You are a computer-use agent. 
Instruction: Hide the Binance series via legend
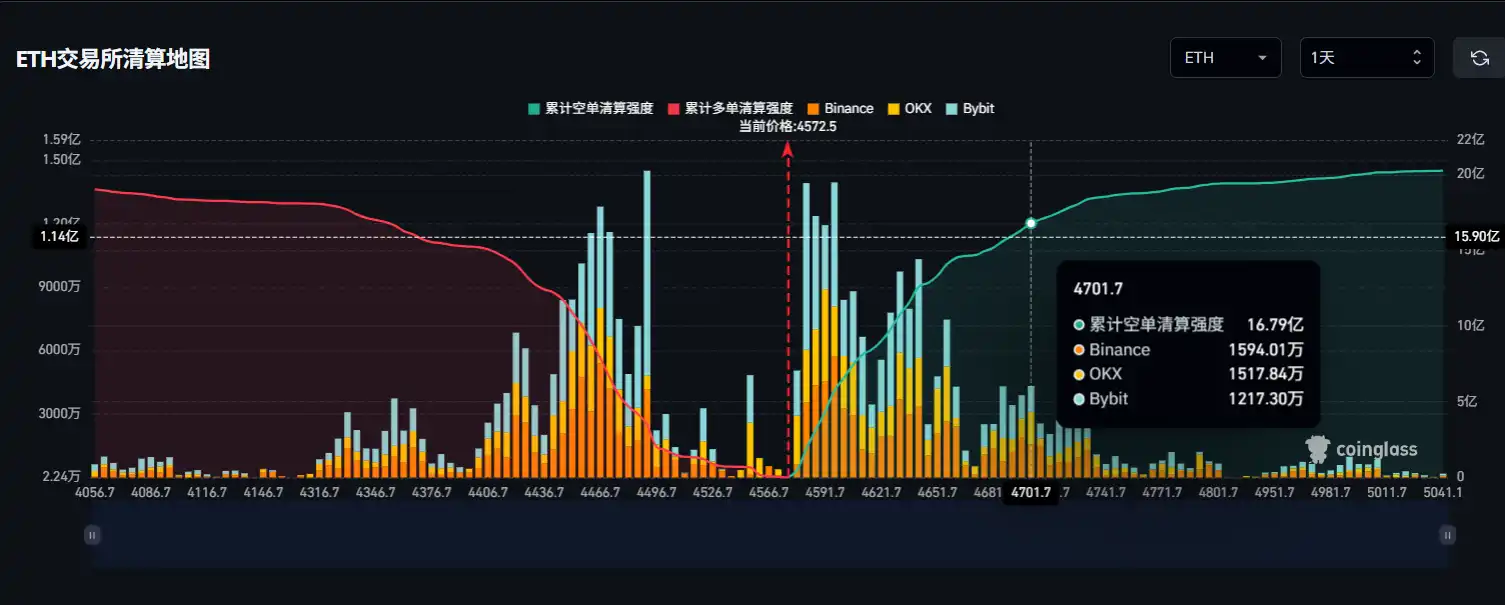coord(840,108)
